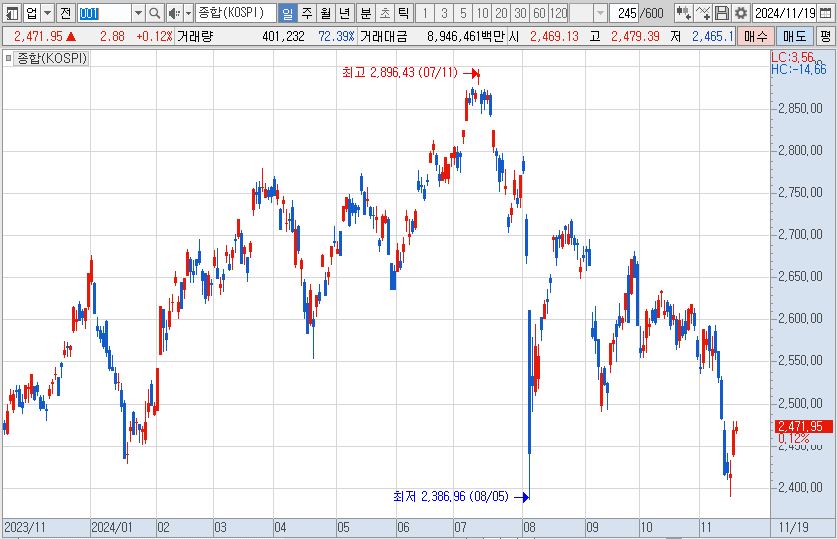This screenshot has height=539, width=837.
Task: Select interval 3 button
Action: coord(444,13)
